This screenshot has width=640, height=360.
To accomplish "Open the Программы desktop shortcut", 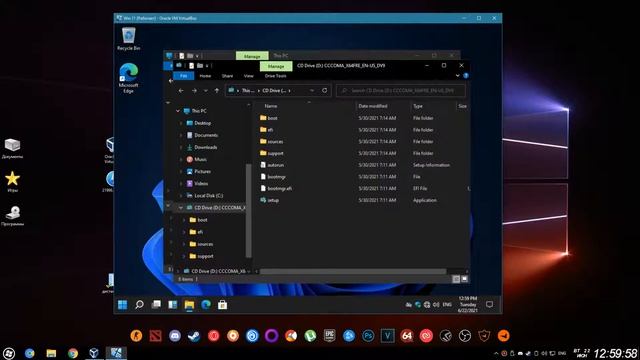I will [x=12, y=216].
